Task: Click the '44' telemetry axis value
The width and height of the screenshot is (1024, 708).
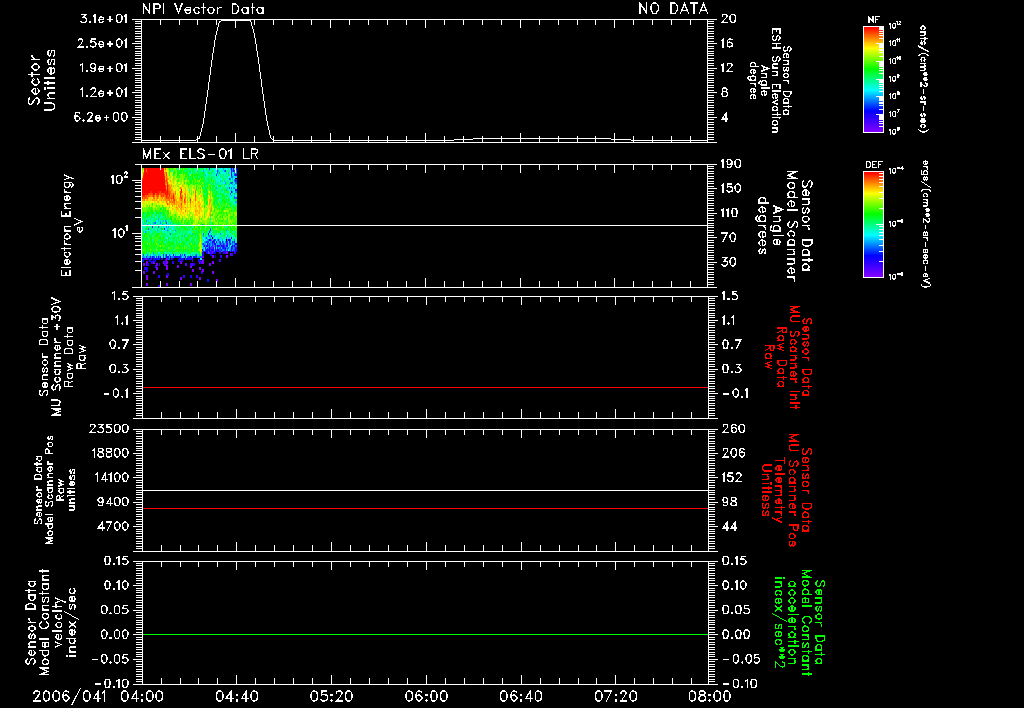Action: coord(729,526)
